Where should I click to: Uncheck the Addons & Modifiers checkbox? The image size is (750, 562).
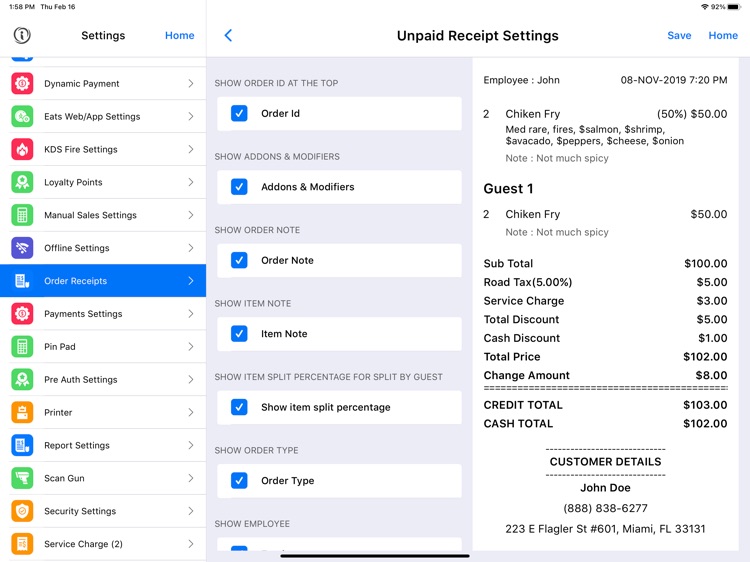click(x=239, y=187)
